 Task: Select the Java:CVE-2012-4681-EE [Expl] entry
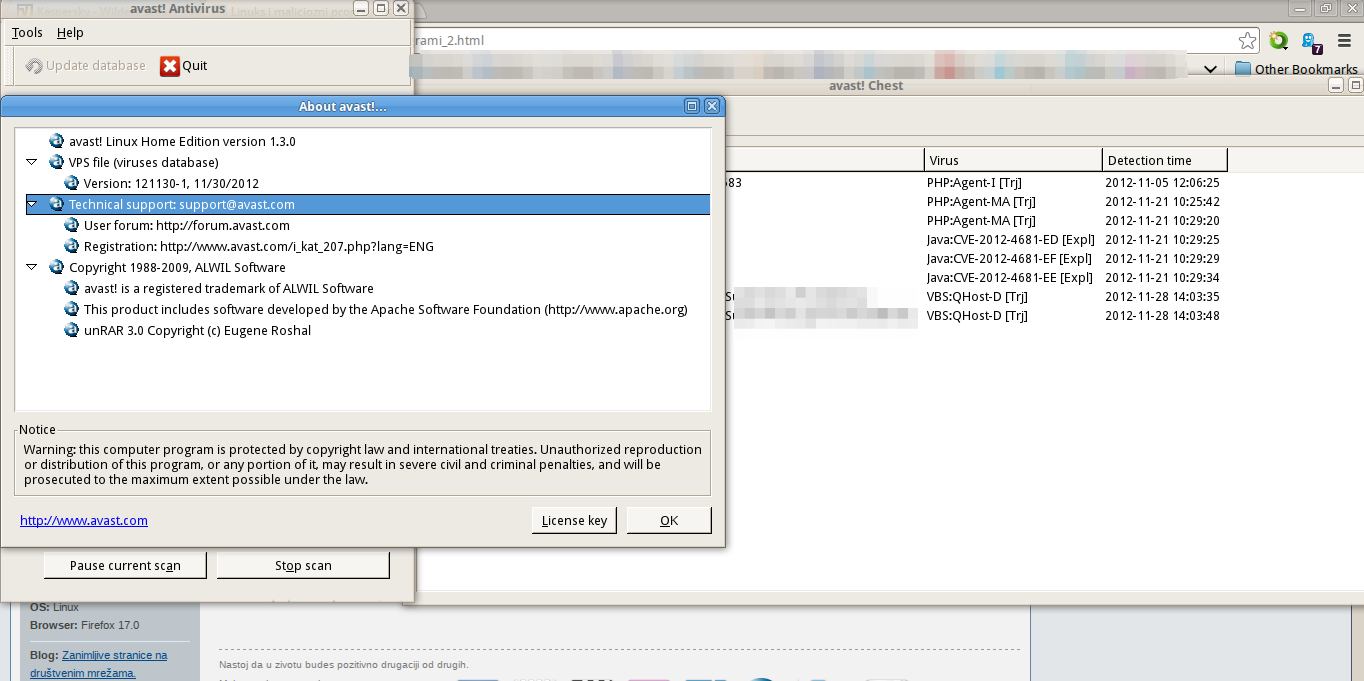coord(1011,278)
